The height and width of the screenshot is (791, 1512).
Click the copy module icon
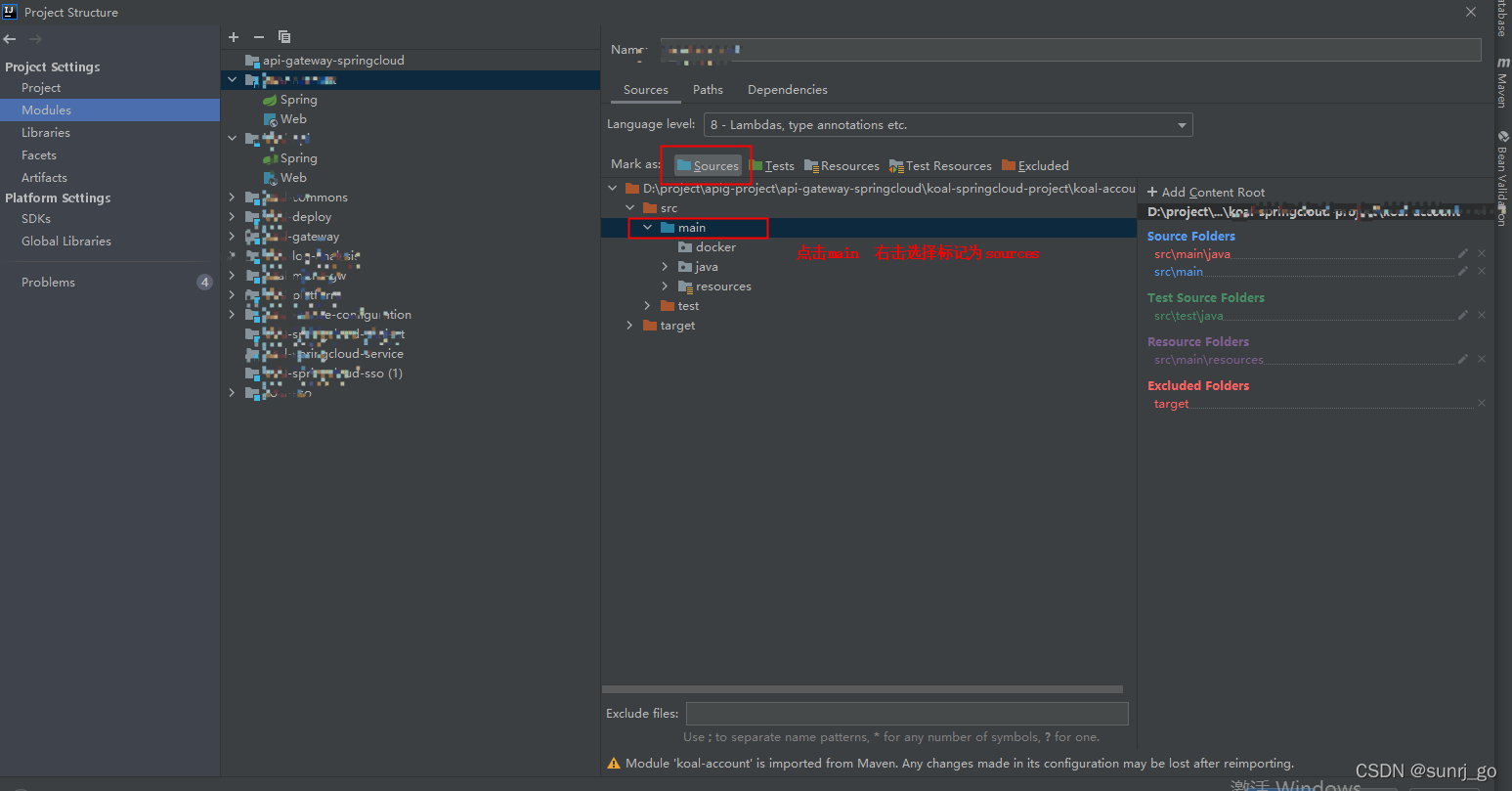284,37
